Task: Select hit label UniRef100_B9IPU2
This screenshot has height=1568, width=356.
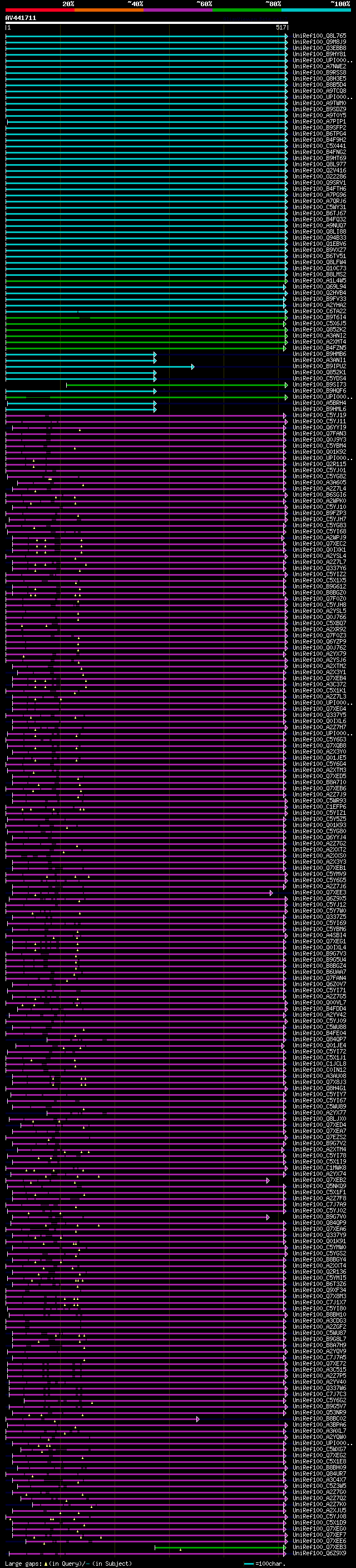Action: click(x=319, y=367)
